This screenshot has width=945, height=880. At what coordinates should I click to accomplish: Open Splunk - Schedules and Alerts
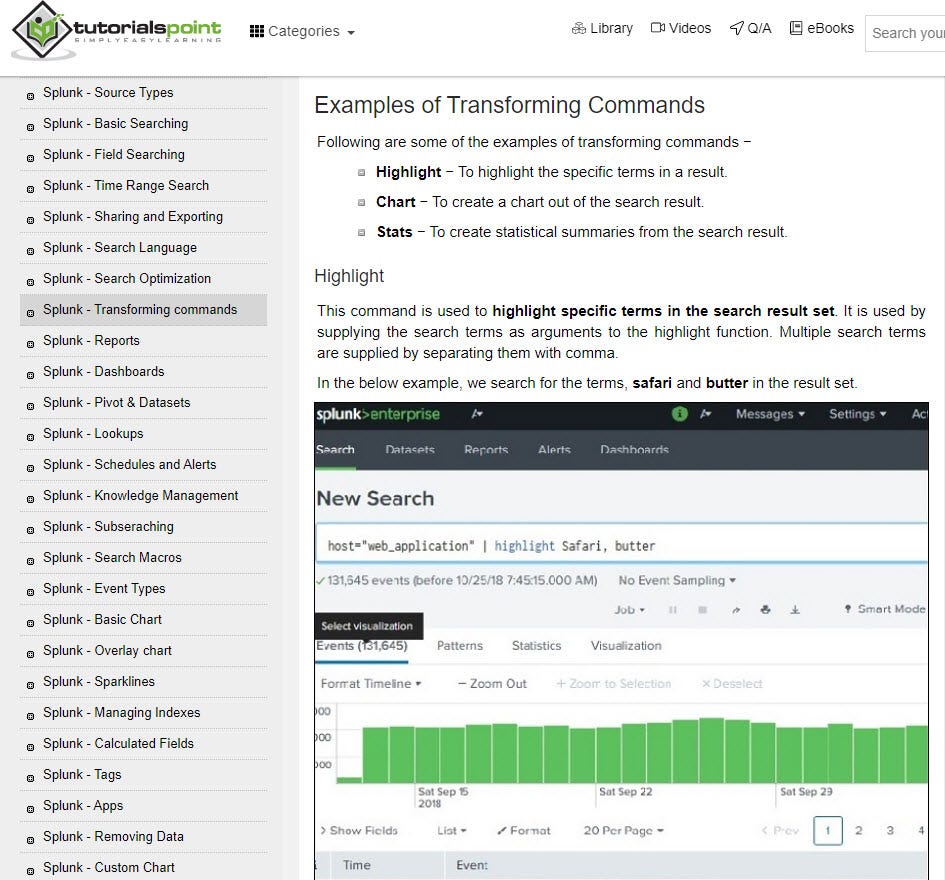coord(129,465)
